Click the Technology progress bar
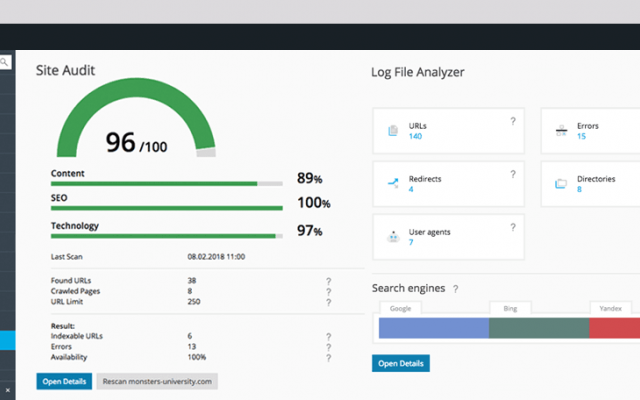The width and height of the screenshot is (640, 400). 167,236
